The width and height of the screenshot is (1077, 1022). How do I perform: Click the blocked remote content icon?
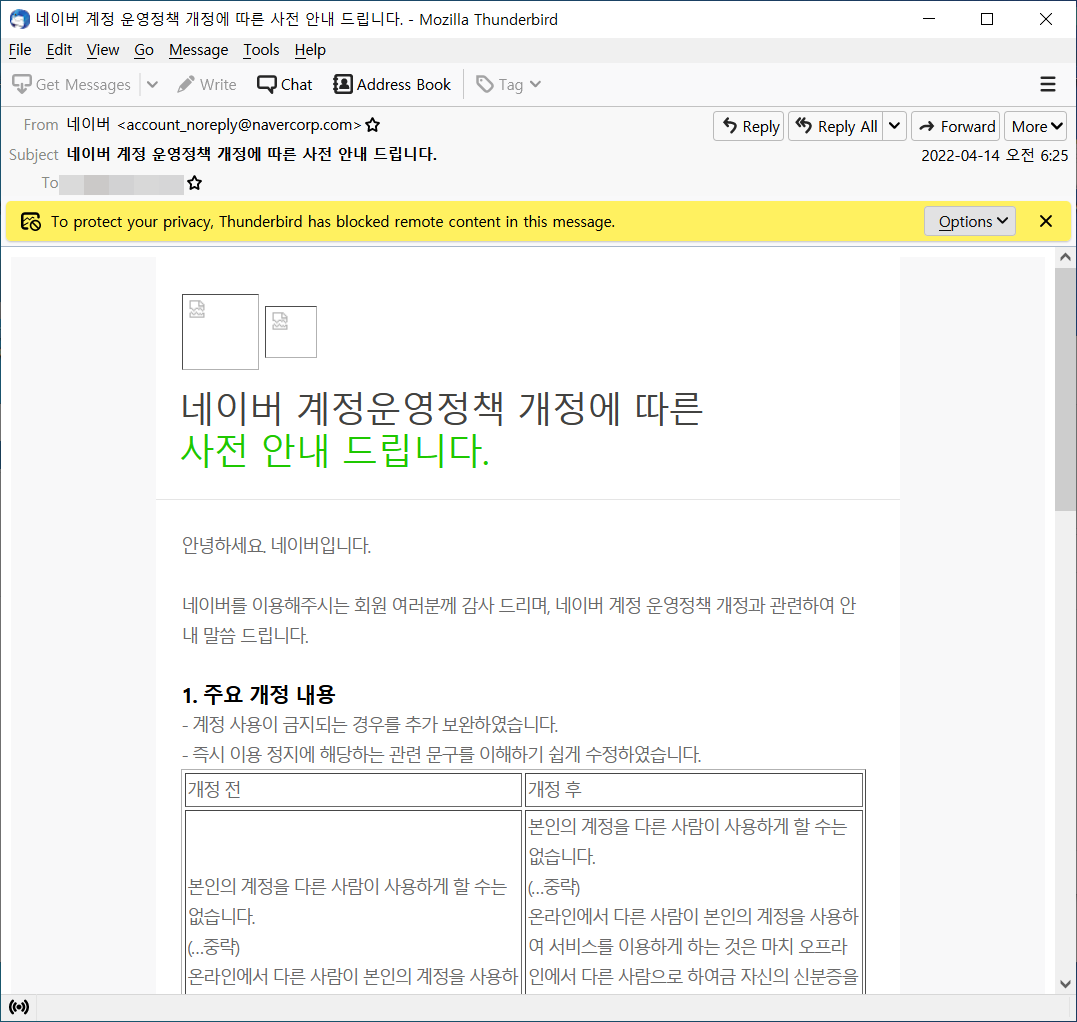tap(30, 222)
